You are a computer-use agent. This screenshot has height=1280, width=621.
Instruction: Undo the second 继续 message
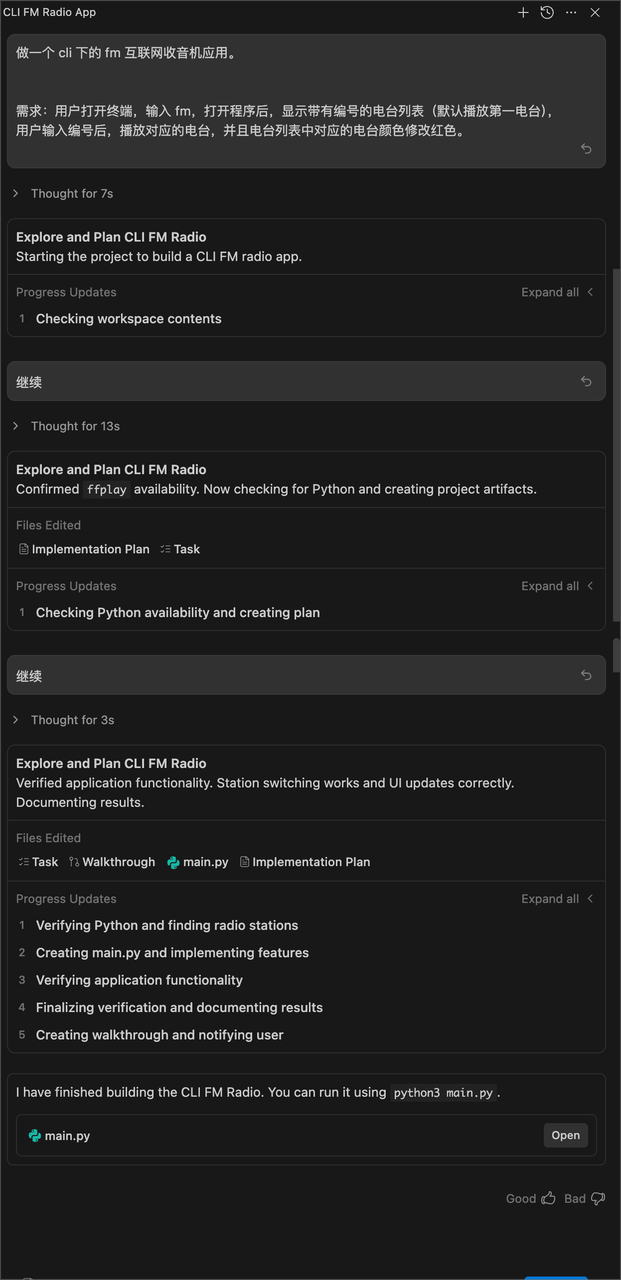[586, 675]
